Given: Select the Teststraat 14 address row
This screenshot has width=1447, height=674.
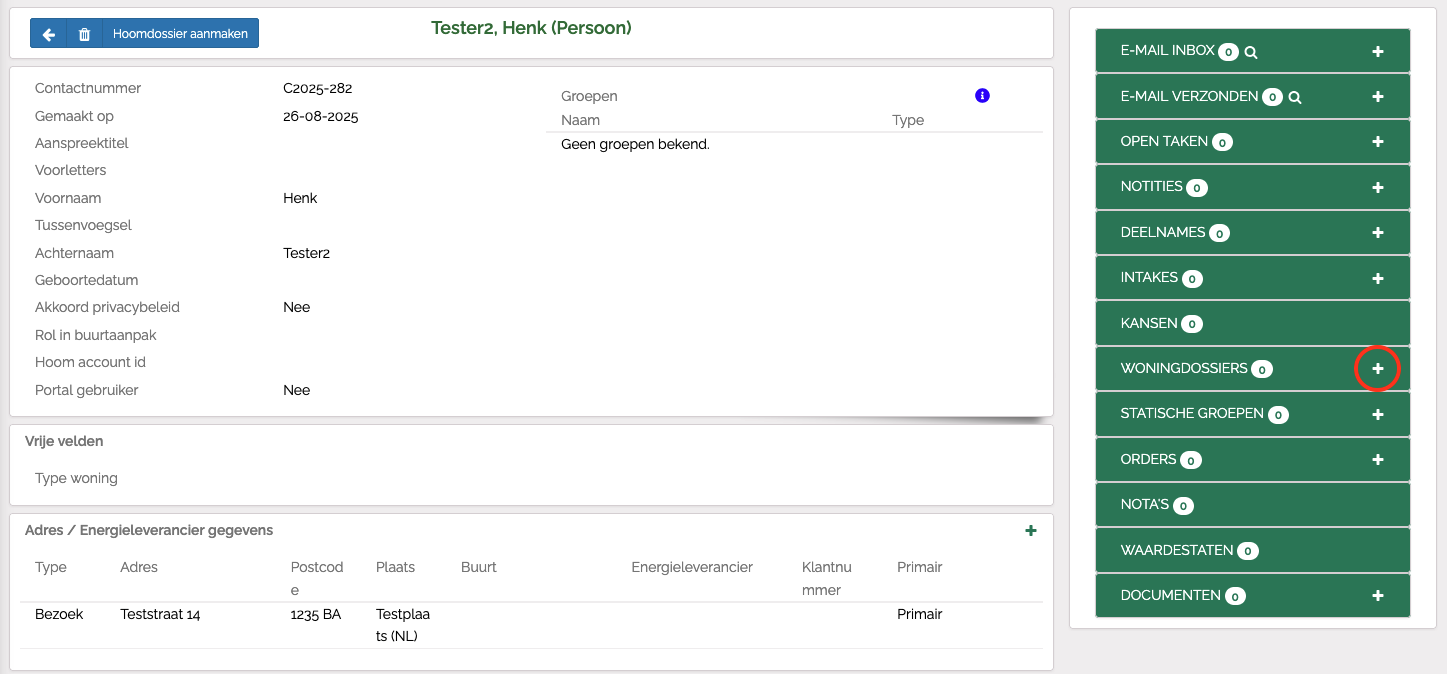Looking at the screenshot, I should [160, 615].
